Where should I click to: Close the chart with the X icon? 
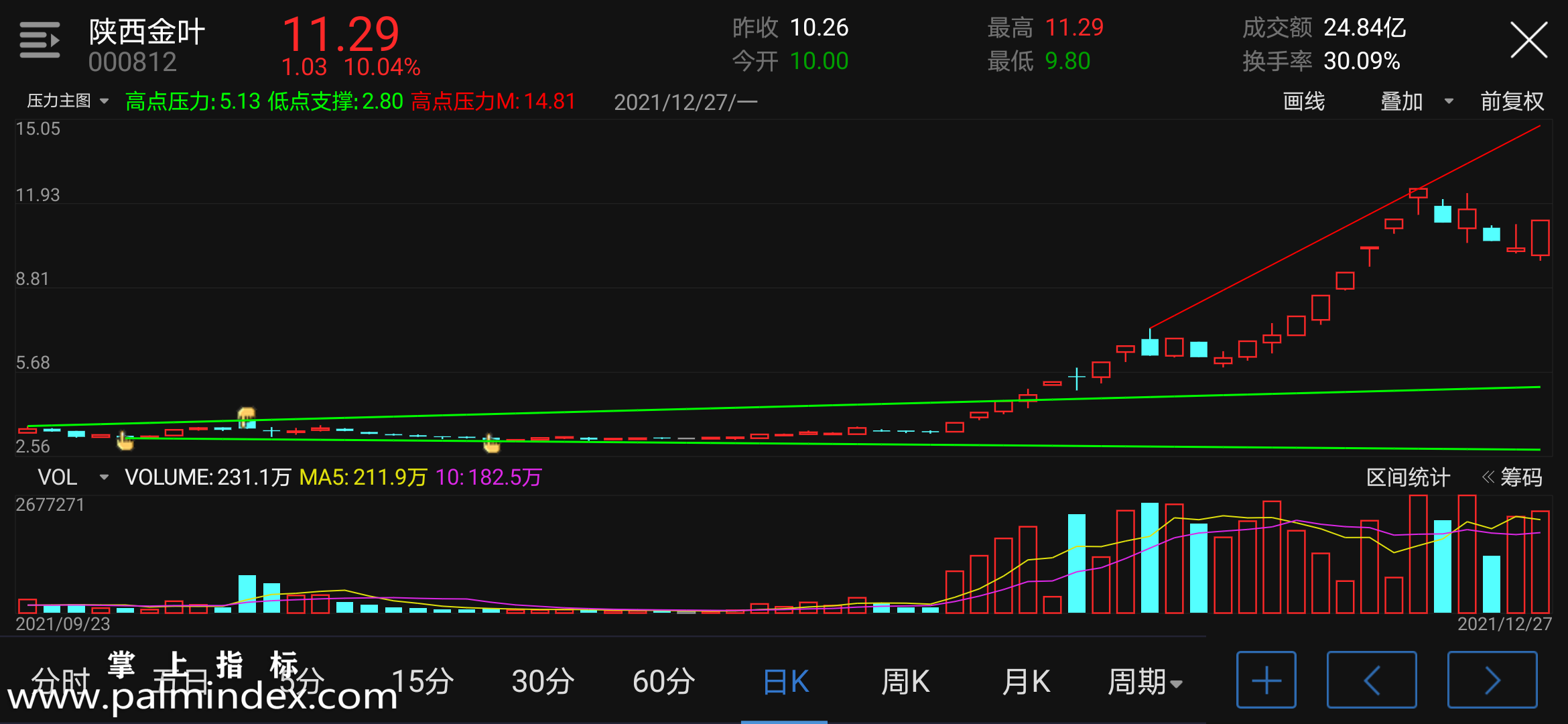tap(1528, 40)
